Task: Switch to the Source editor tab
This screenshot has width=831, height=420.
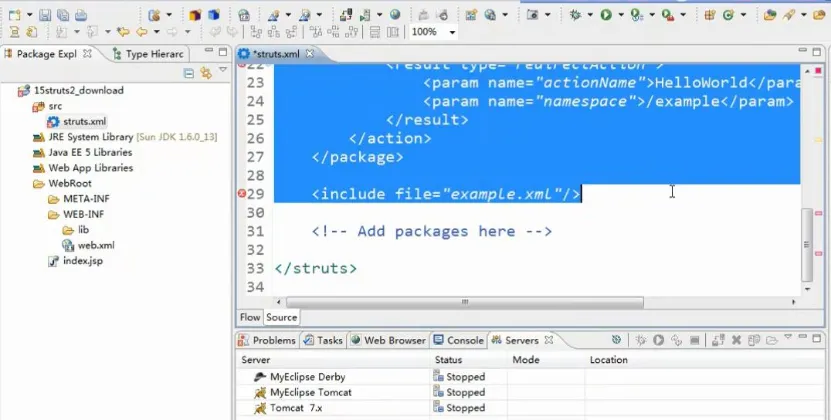Action: tap(281, 317)
